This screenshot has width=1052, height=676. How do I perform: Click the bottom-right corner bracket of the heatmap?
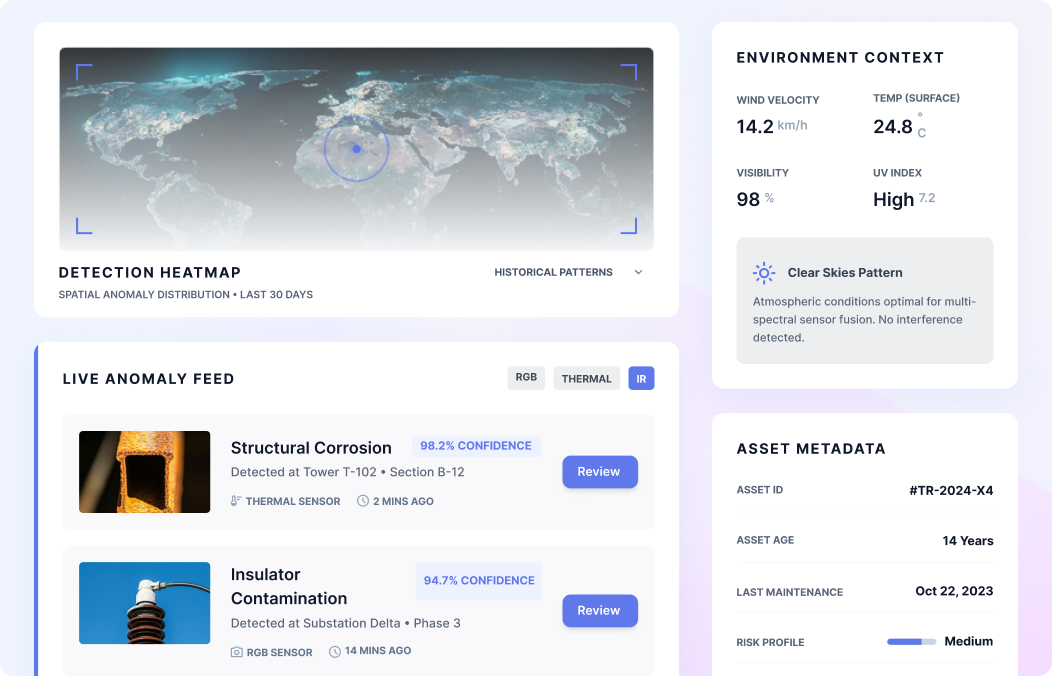[629, 226]
